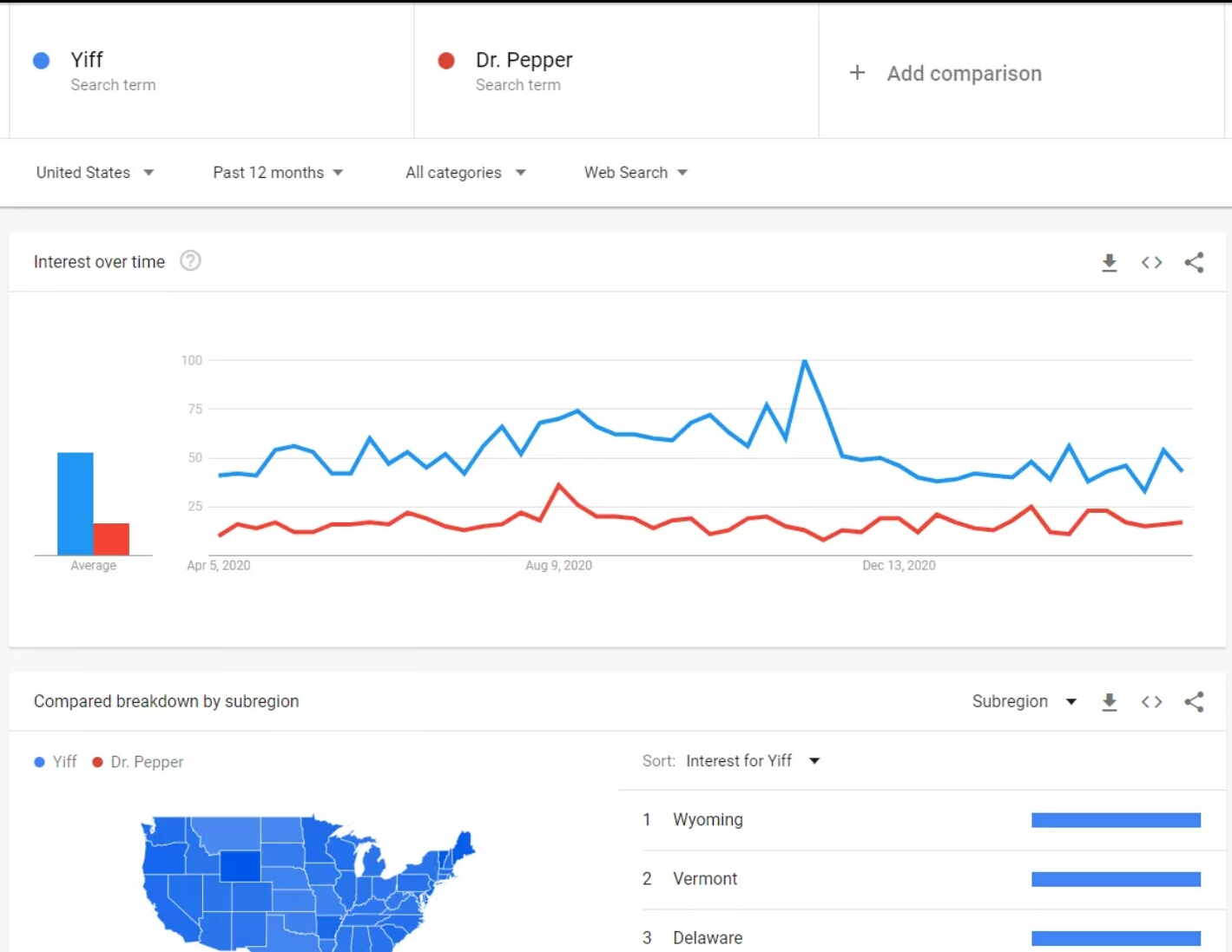Click the red Dr. Pepper search term indicator
This screenshot has height=952, width=1232.
[x=446, y=60]
